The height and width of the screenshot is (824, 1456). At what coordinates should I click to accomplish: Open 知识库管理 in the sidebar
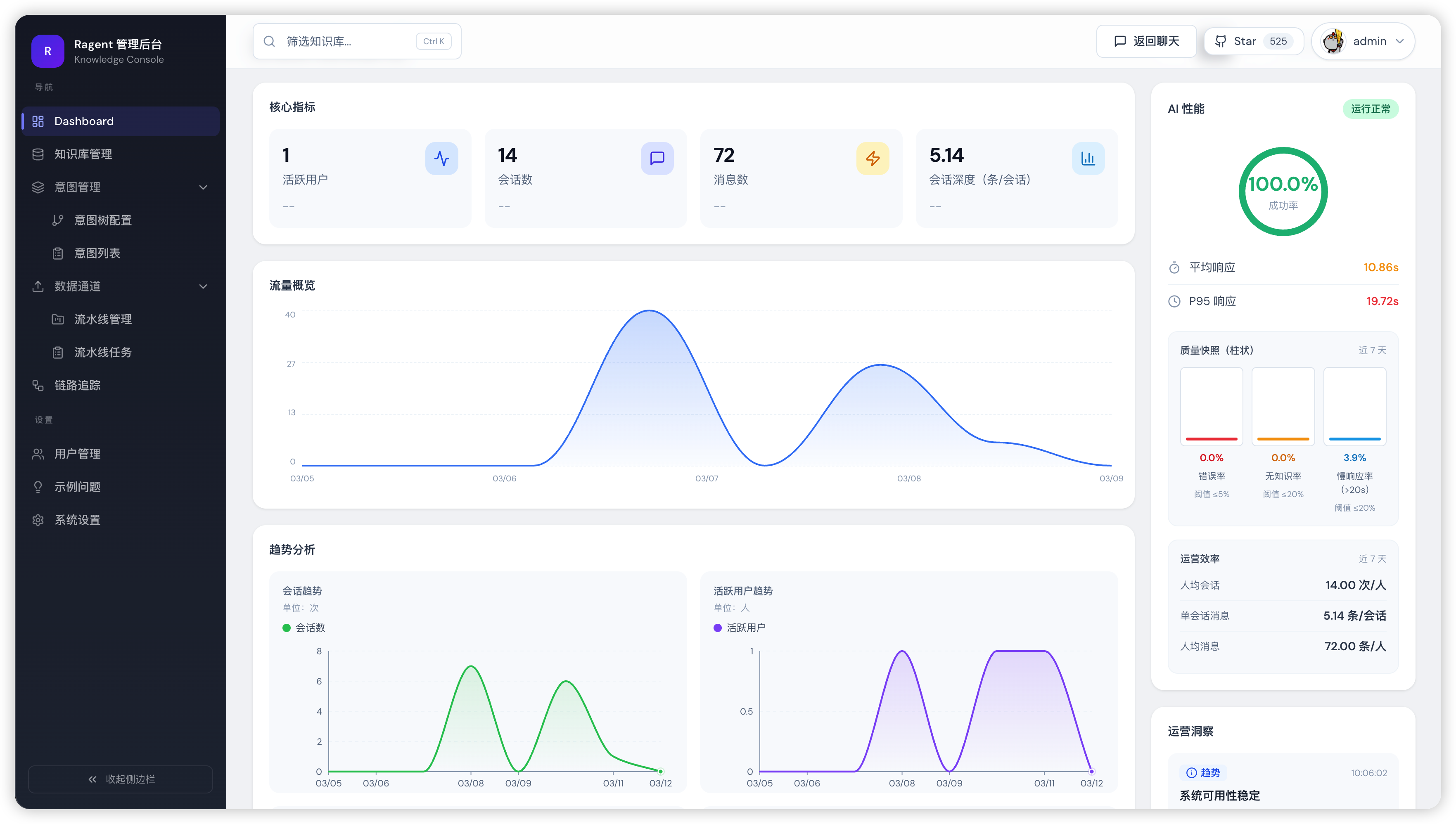coord(83,154)
